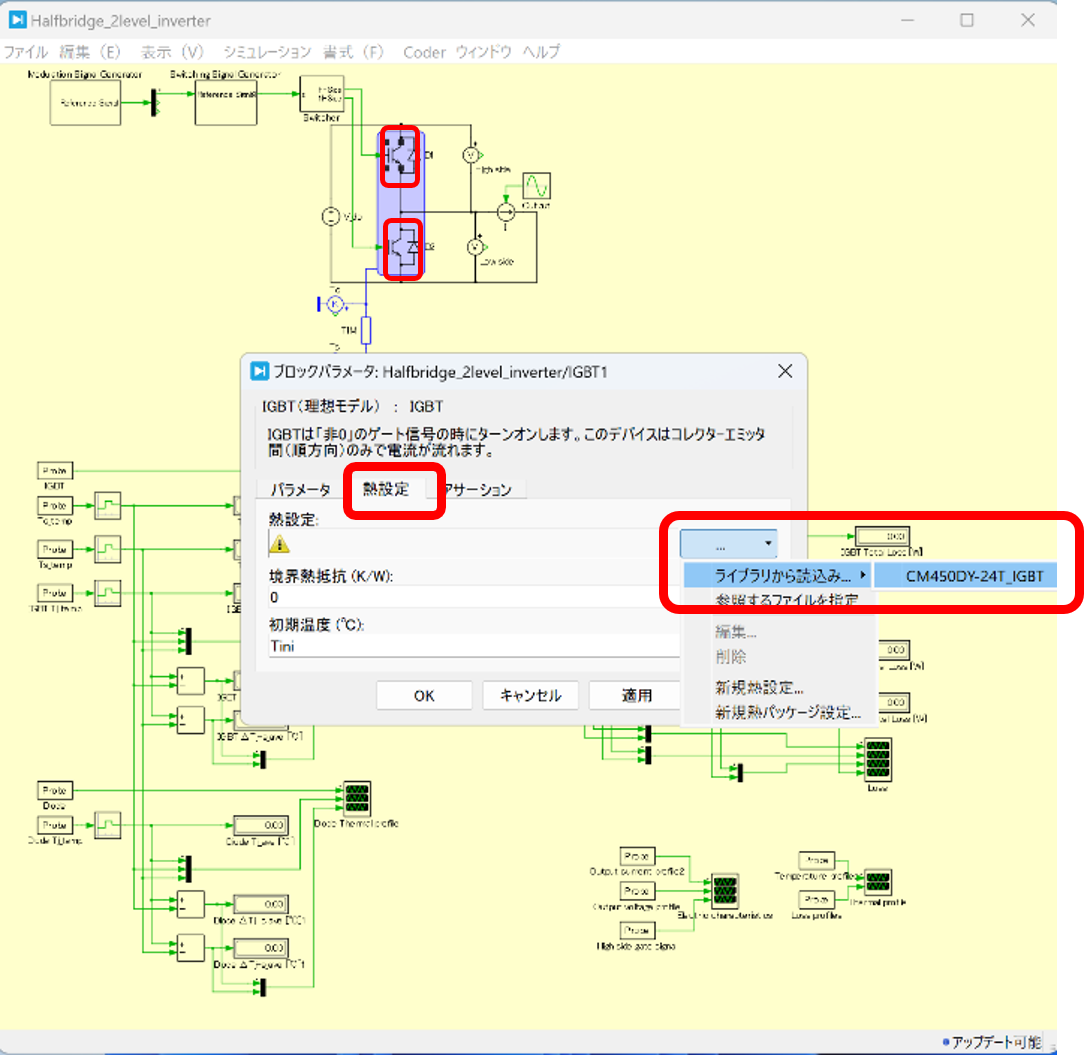
Task: Switch to the パラメータ tab
Action: [300, 489]
